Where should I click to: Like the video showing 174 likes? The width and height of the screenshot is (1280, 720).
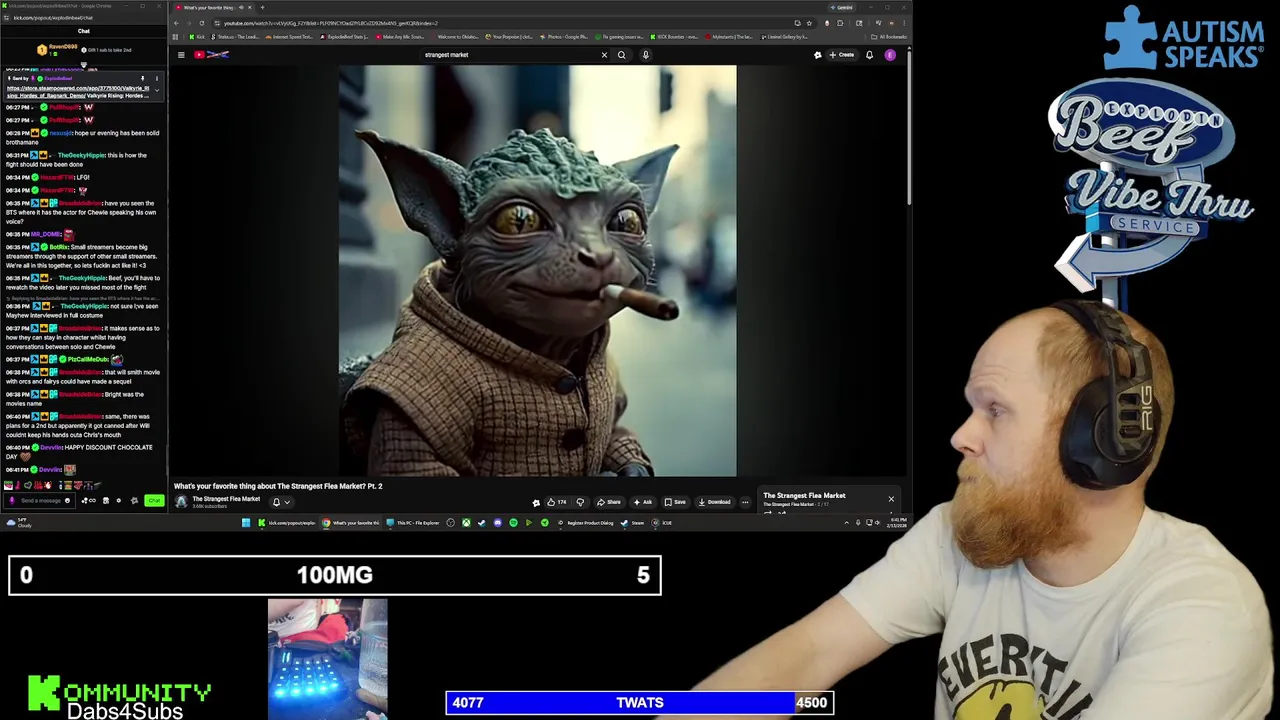pos(556,502)
